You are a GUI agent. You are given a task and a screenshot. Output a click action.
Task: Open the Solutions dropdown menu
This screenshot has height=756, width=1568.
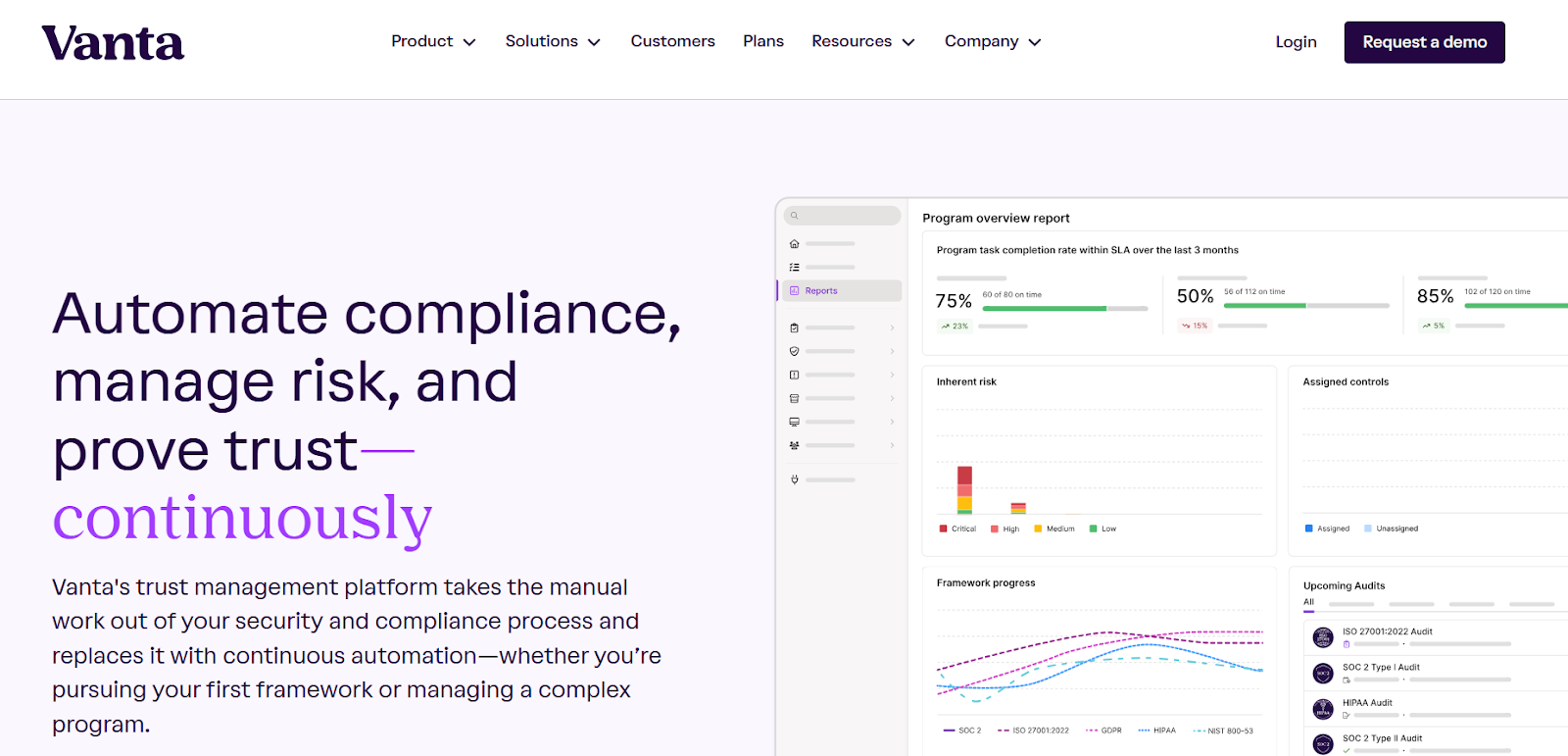coord(553,41)
